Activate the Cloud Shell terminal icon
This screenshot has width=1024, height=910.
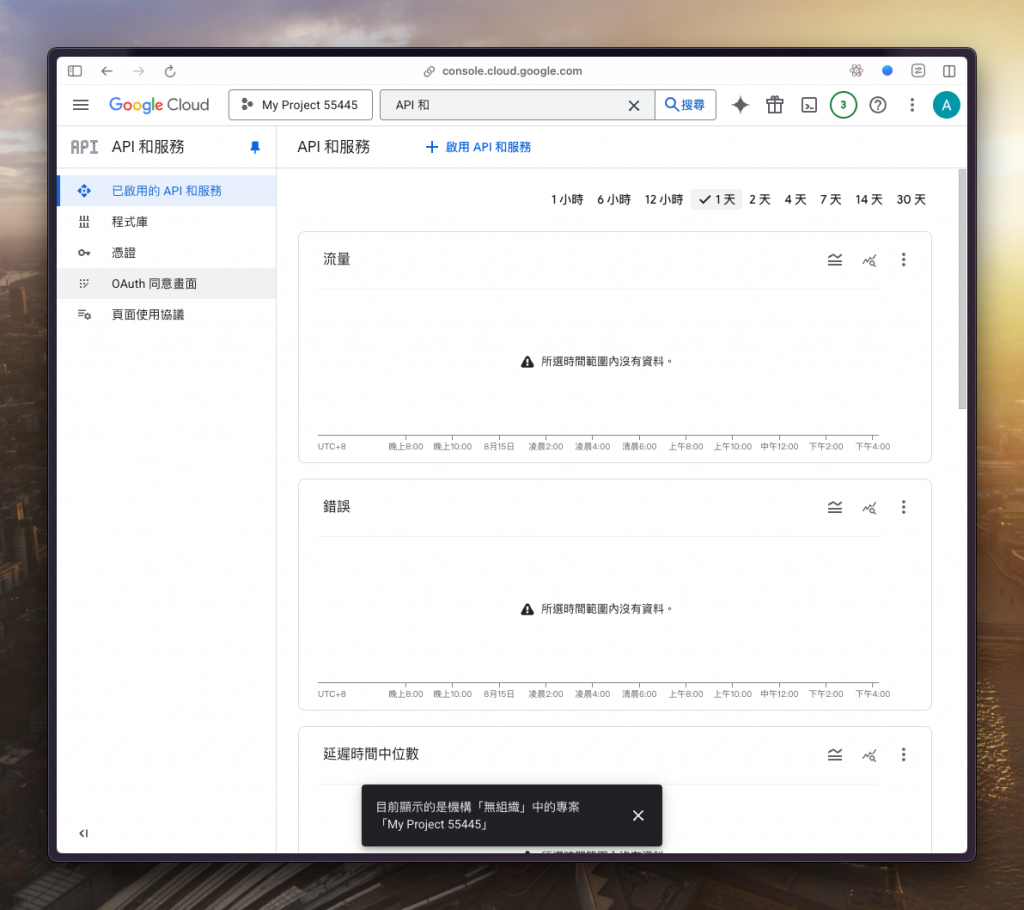[x=809, y=105]
